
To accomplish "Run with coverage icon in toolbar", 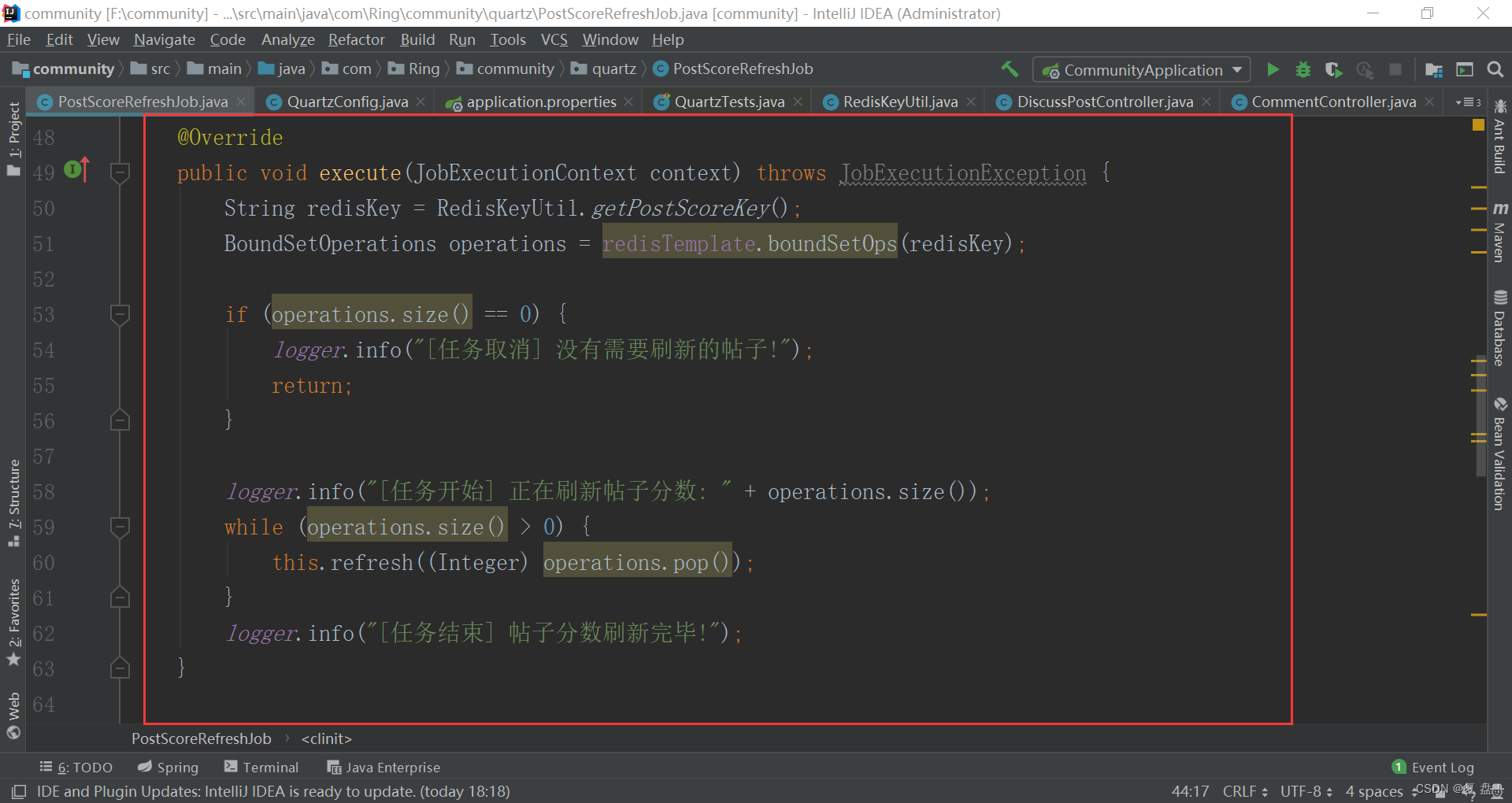I will tap(1333, 69).
